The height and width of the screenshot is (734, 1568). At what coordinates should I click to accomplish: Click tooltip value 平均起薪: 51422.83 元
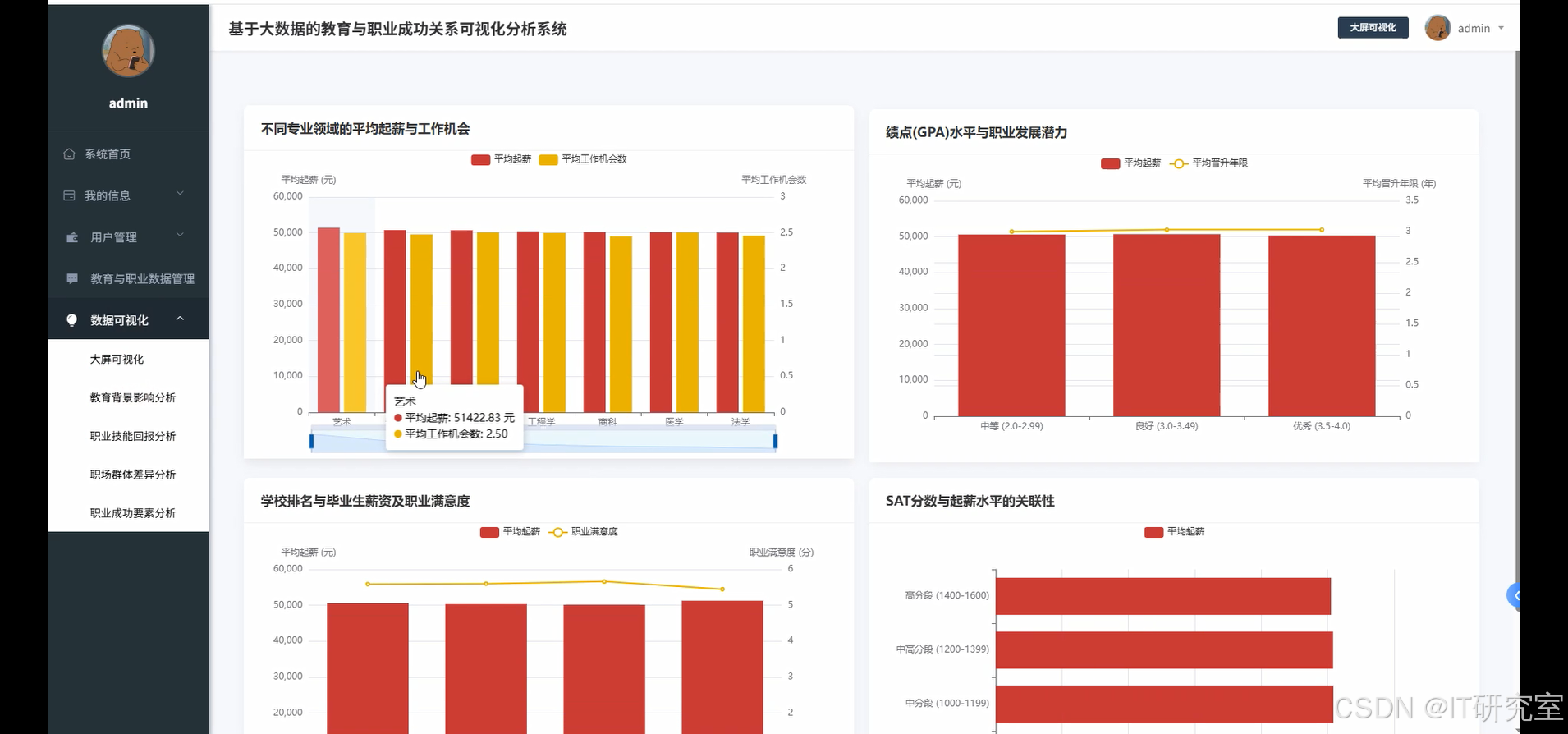coord(455,418)
